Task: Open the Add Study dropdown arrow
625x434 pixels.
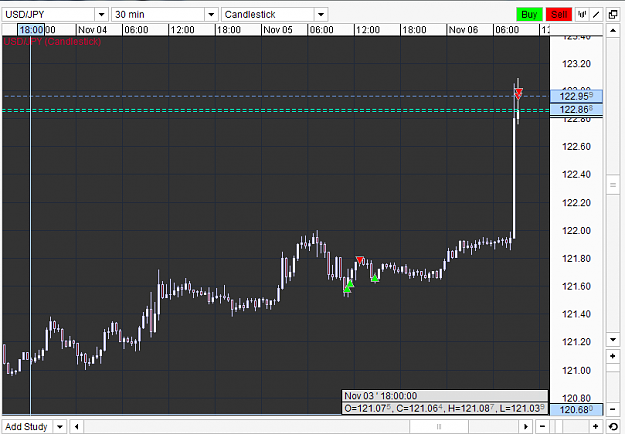Action: click(x=60, y=427)
